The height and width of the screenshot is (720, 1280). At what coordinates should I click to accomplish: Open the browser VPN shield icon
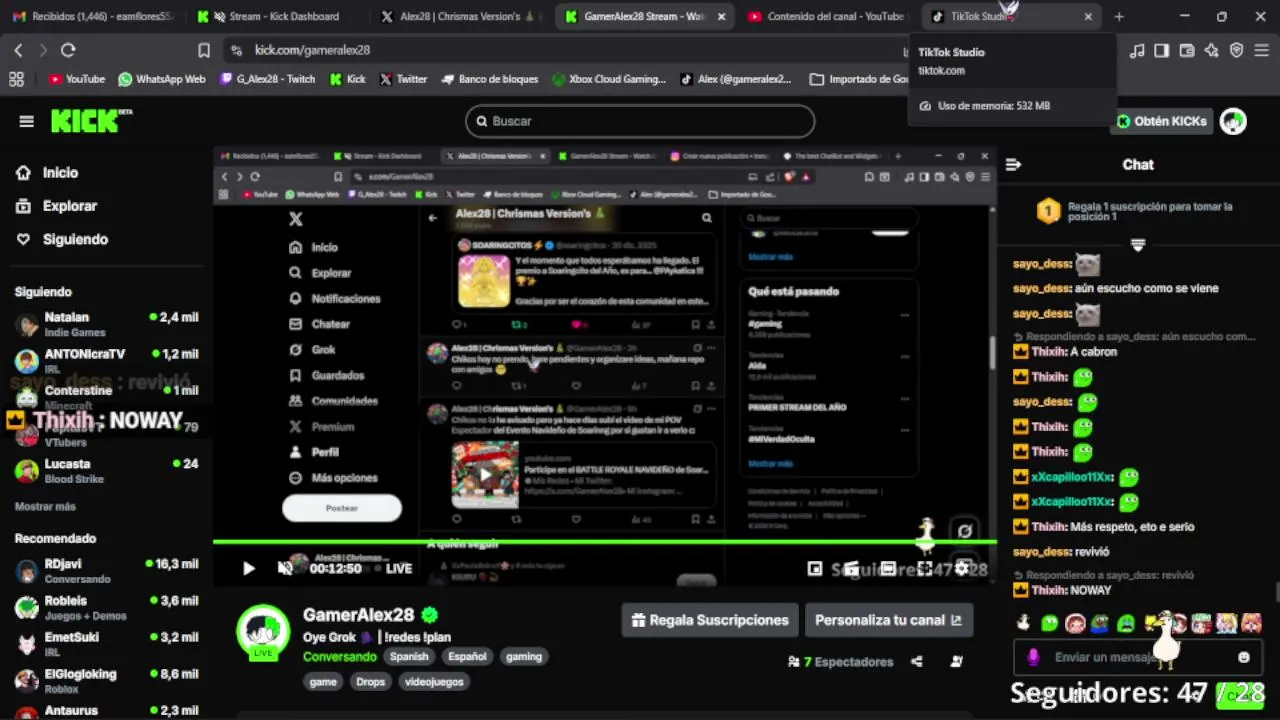click(x=1236, y=50)
